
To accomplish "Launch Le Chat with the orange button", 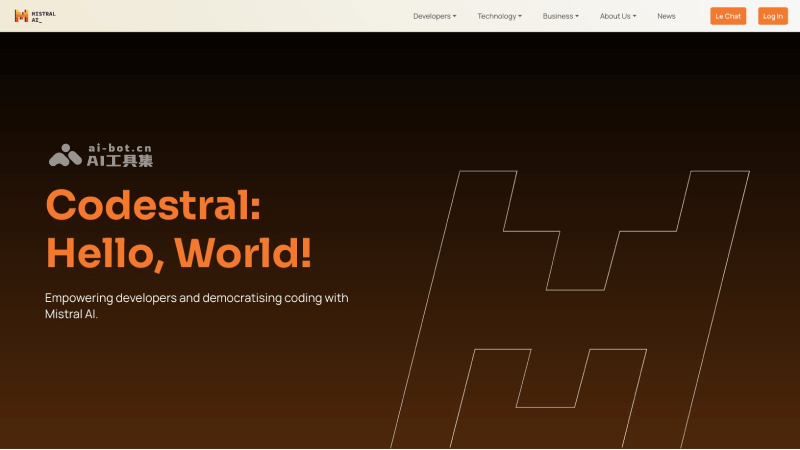I will [728, 16].
